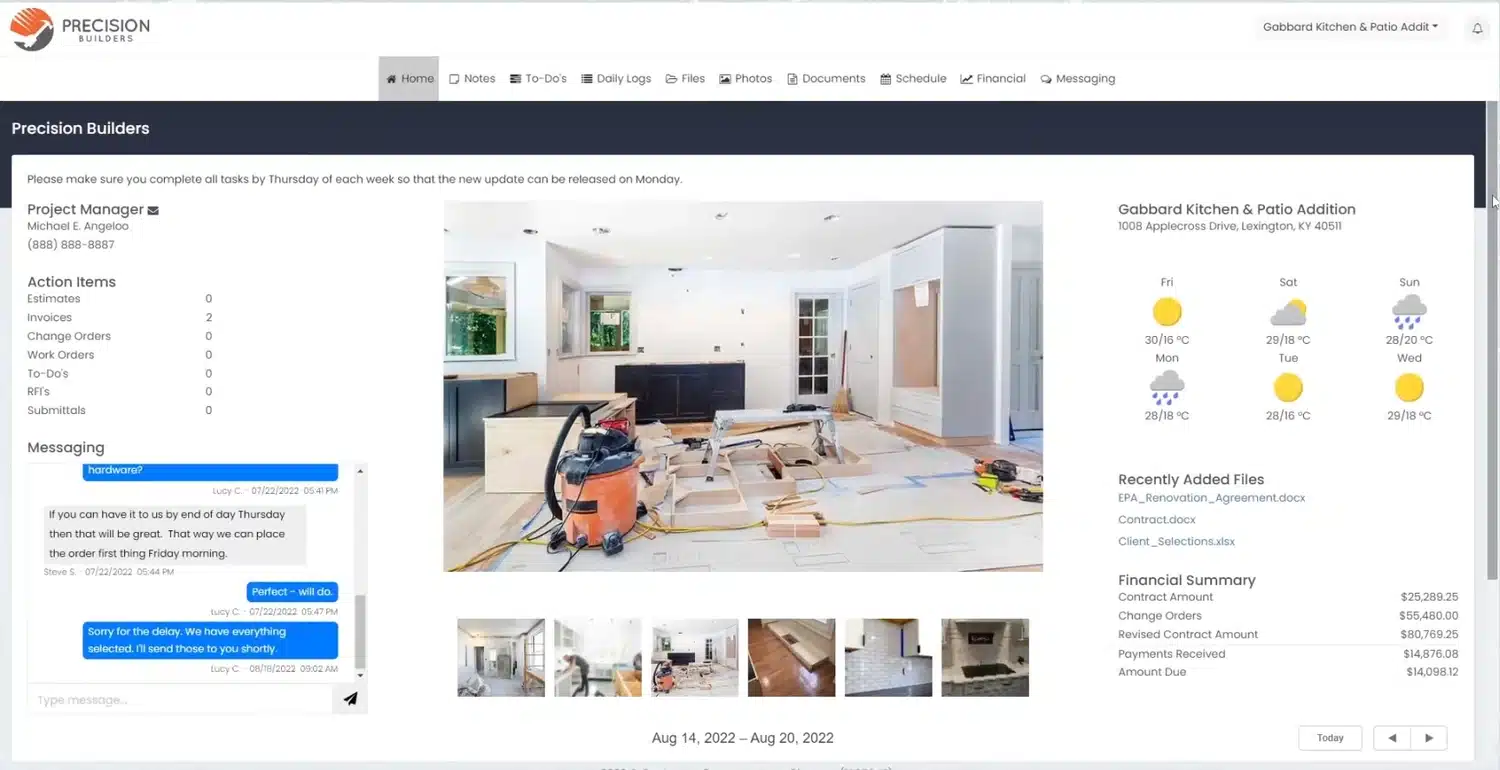Image resolution: width=1500 pixels, height=770 pixels.
Task: Open Photos using the image icon
Action: pyautogui.click(x=724, y=78)
